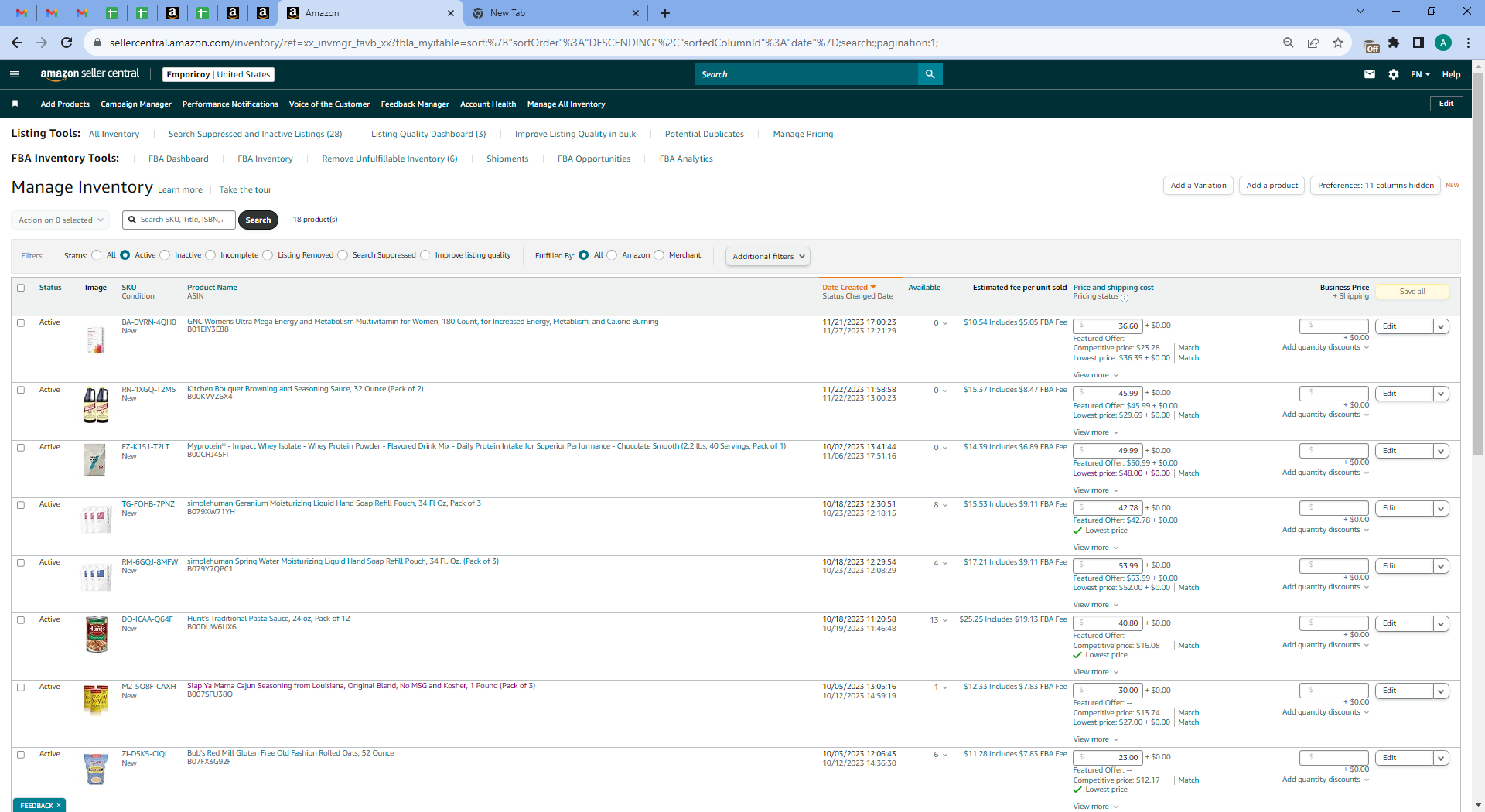Click the Bob's Red Mill oats product image
The height and width of the screenshot is (812, 1485).
tap(96, 769)
